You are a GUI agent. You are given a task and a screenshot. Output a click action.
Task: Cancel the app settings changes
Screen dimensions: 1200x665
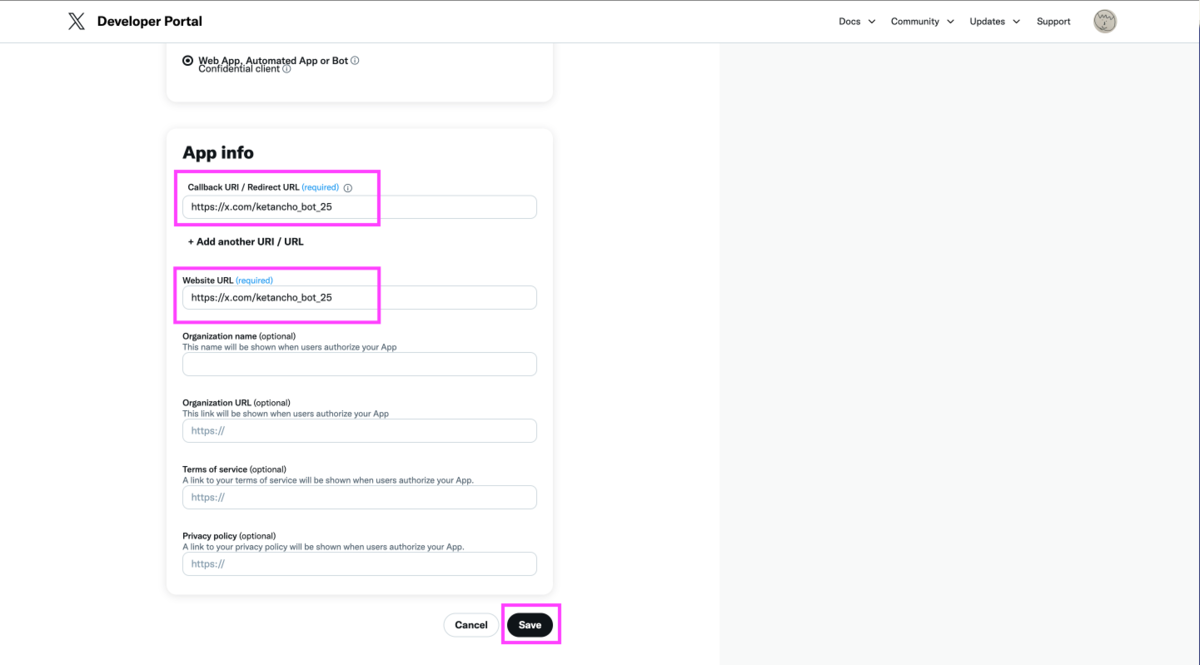tap(471, 625)
